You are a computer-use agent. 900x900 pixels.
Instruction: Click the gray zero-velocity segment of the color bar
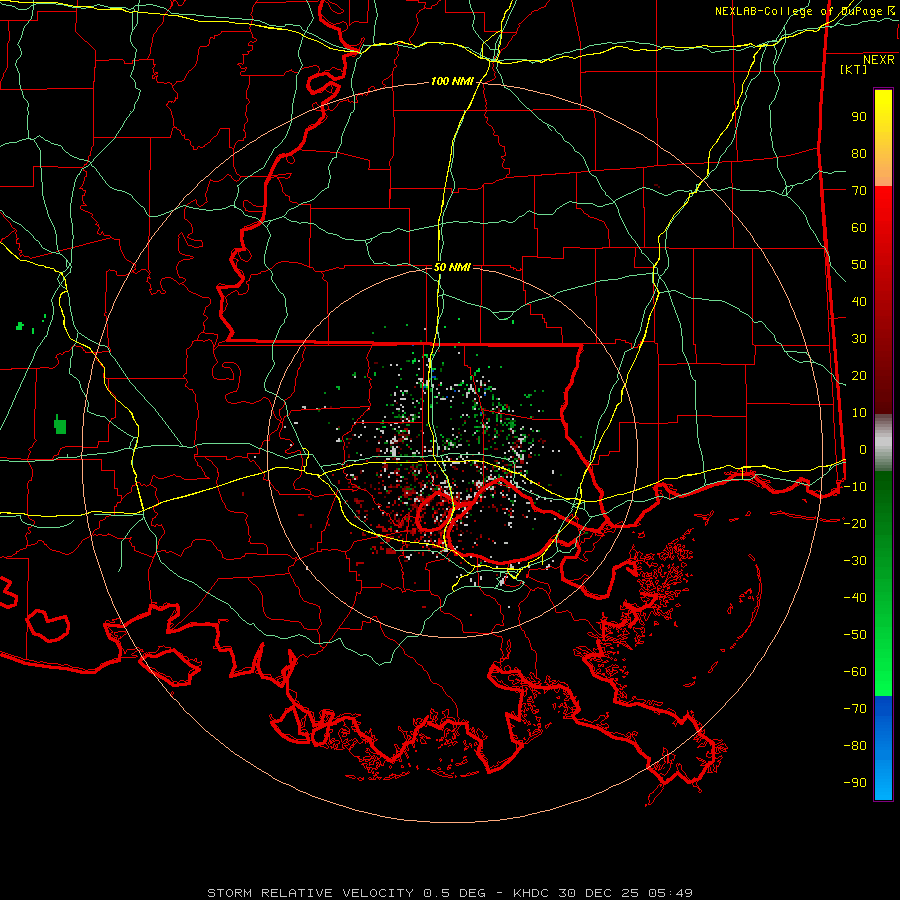point(883,443)
